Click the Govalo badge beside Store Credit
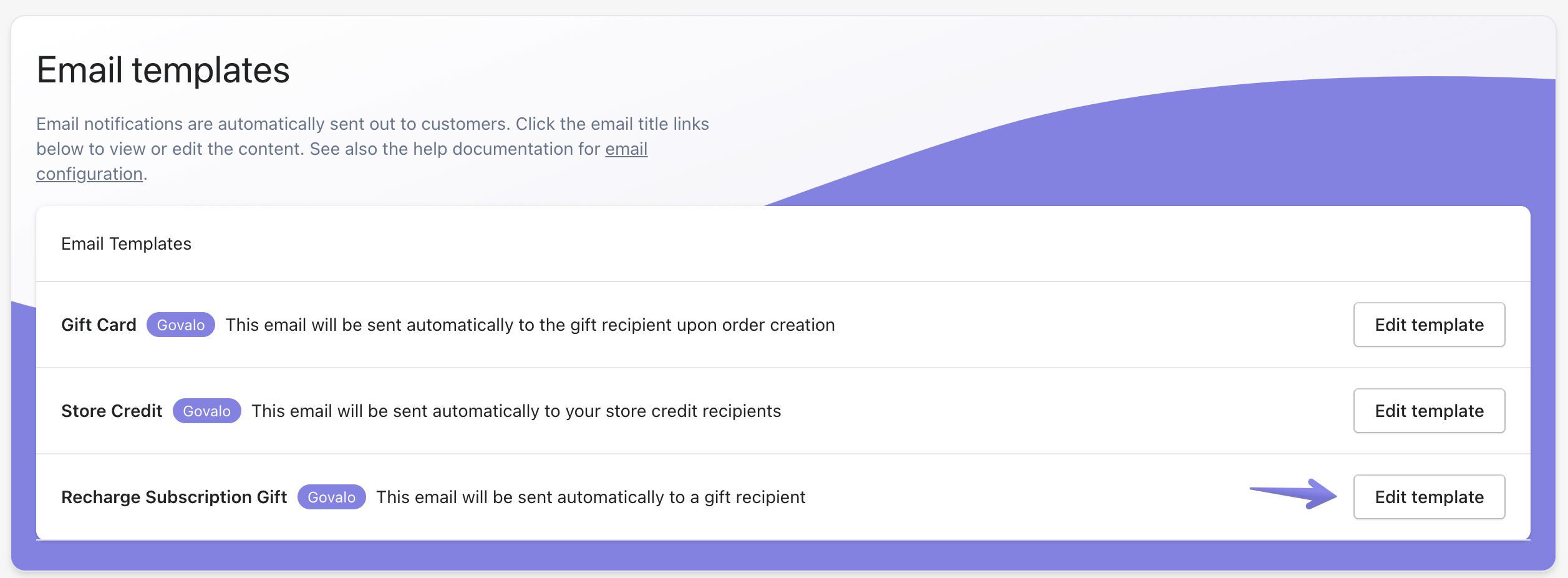Viewport: 1568px width, 578px height. [206, 411]
